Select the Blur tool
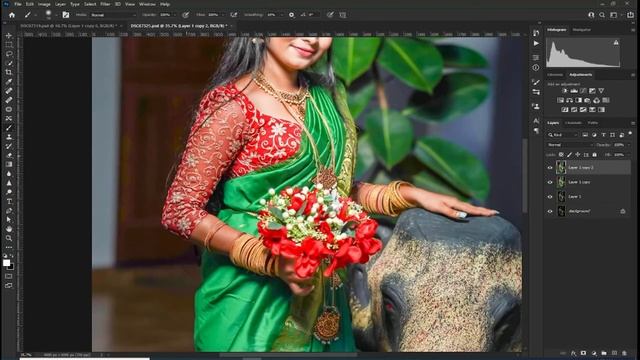 point(9,173)
